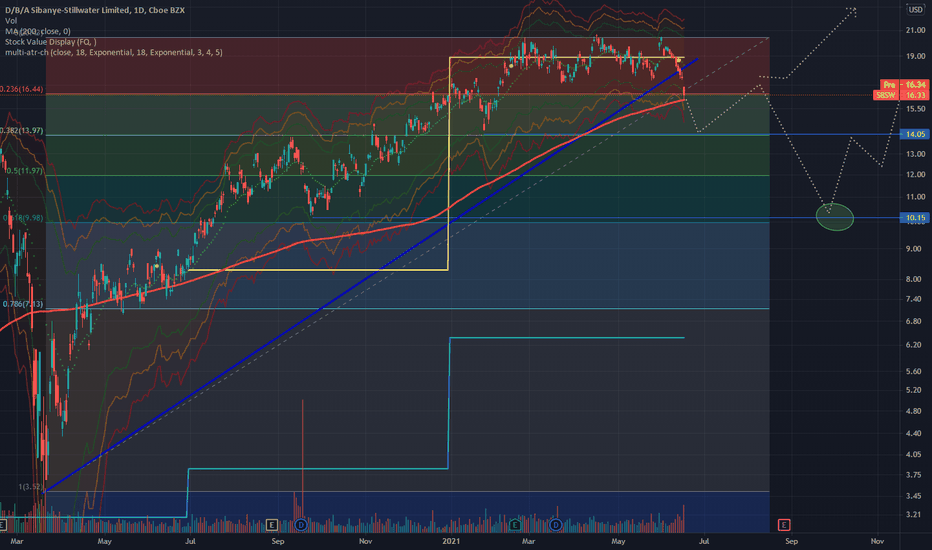
Task: Select the Vol indicator legend
Action: click(11, 21)
